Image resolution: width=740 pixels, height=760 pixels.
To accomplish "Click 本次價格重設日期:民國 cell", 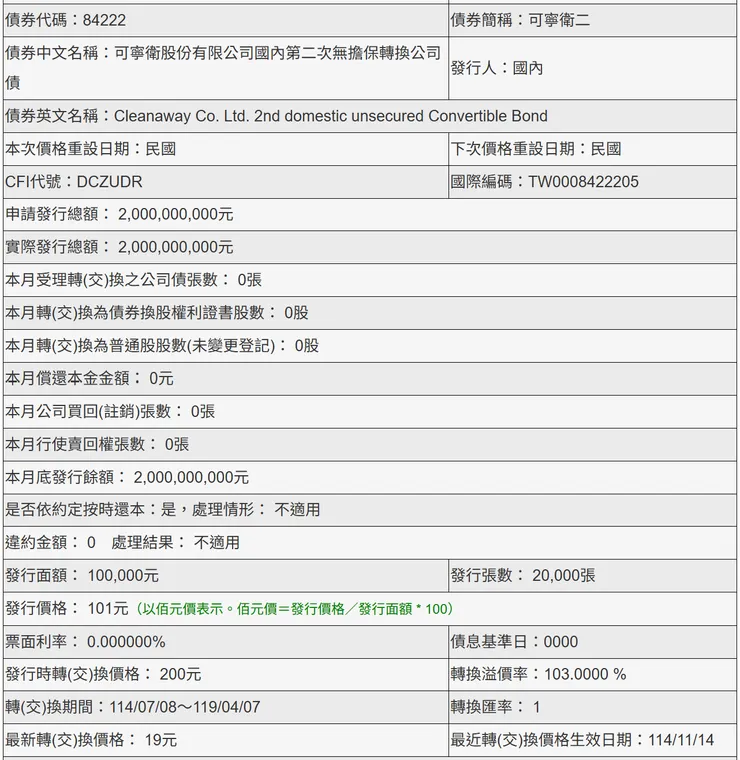I will pyautogui.click(x=226, y=149).
